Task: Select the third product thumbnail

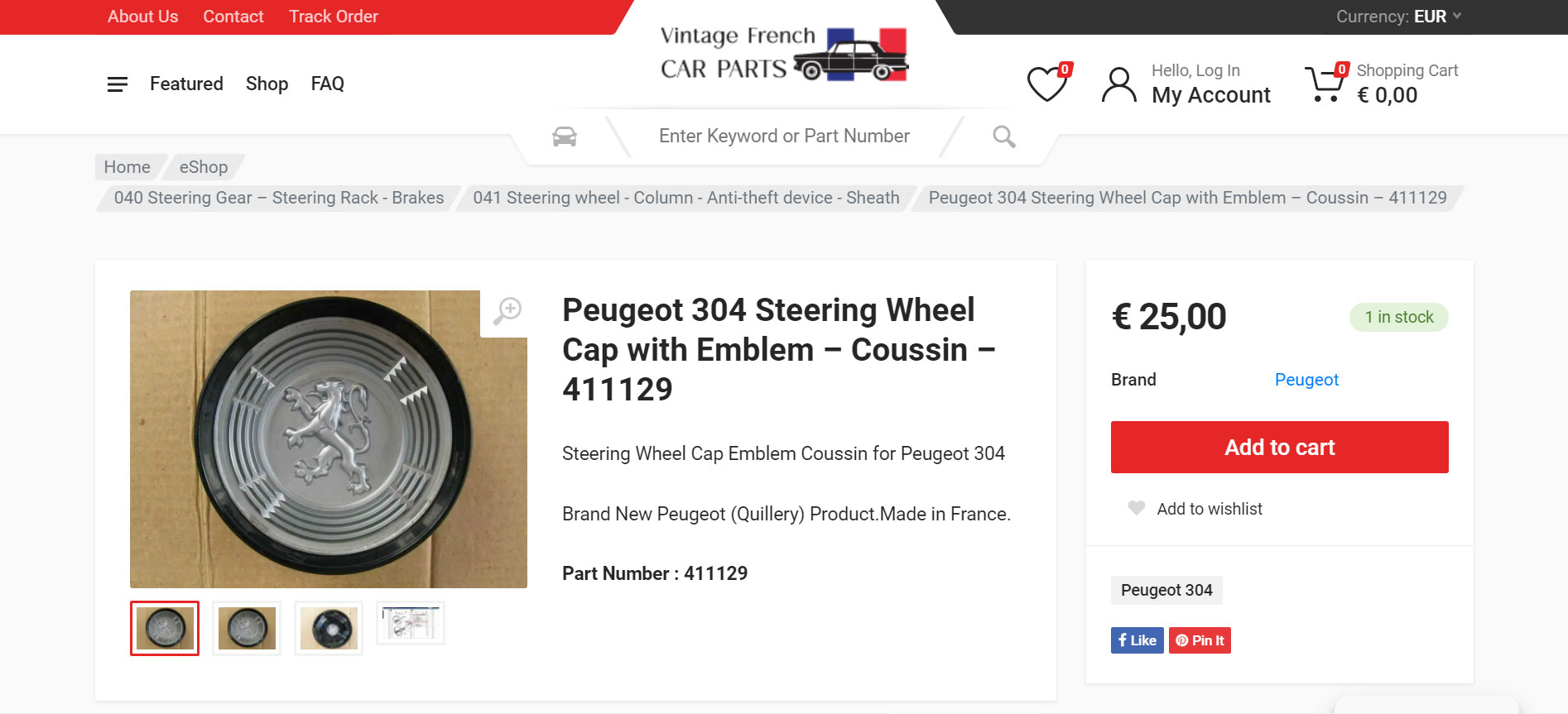Action: click(x=329, y=628)
